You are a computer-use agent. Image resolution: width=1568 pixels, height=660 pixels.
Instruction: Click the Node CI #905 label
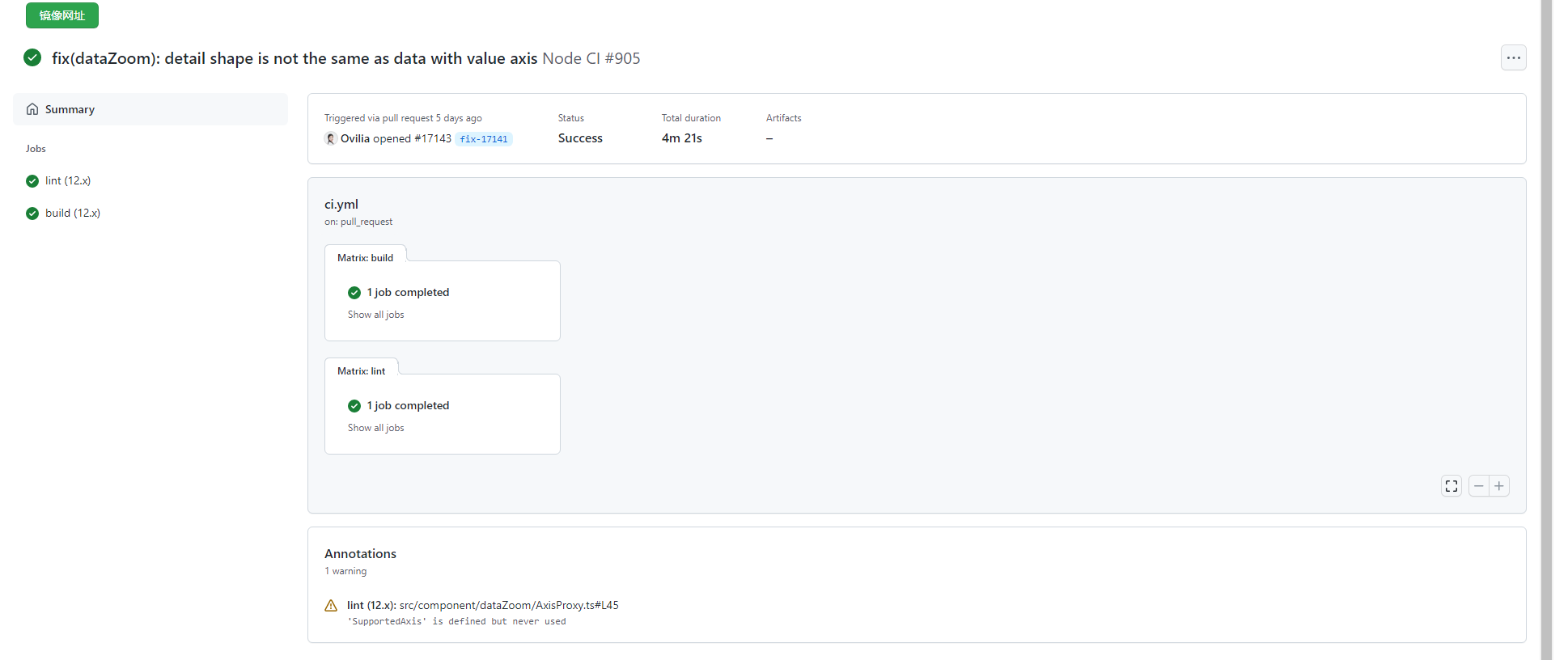(591, 58)
